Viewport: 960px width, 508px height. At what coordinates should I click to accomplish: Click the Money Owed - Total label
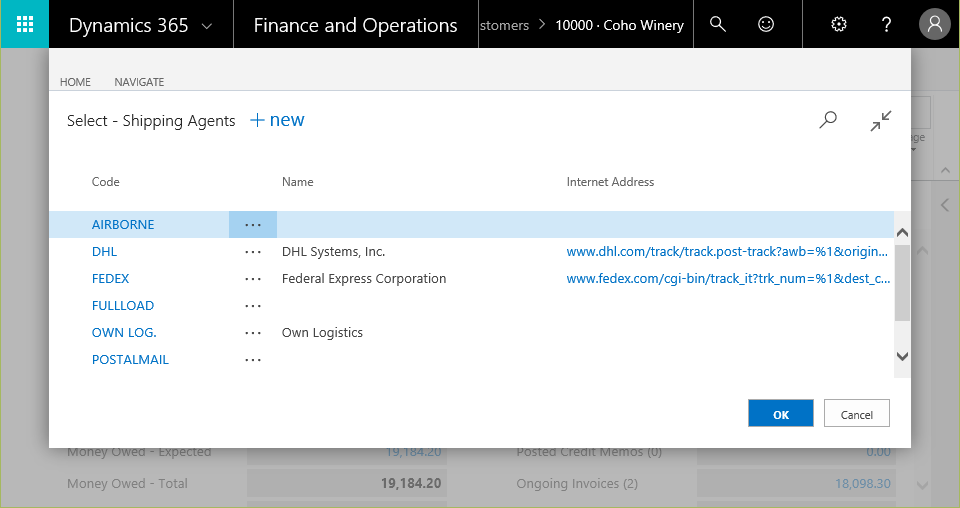(x=127, y=483)
